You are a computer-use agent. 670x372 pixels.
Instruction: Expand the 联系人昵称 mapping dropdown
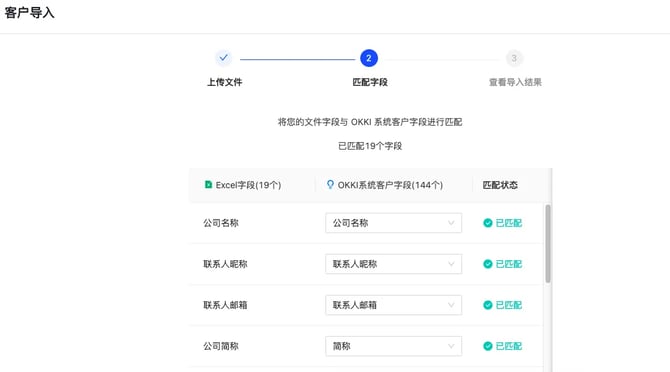click(394, 264)
